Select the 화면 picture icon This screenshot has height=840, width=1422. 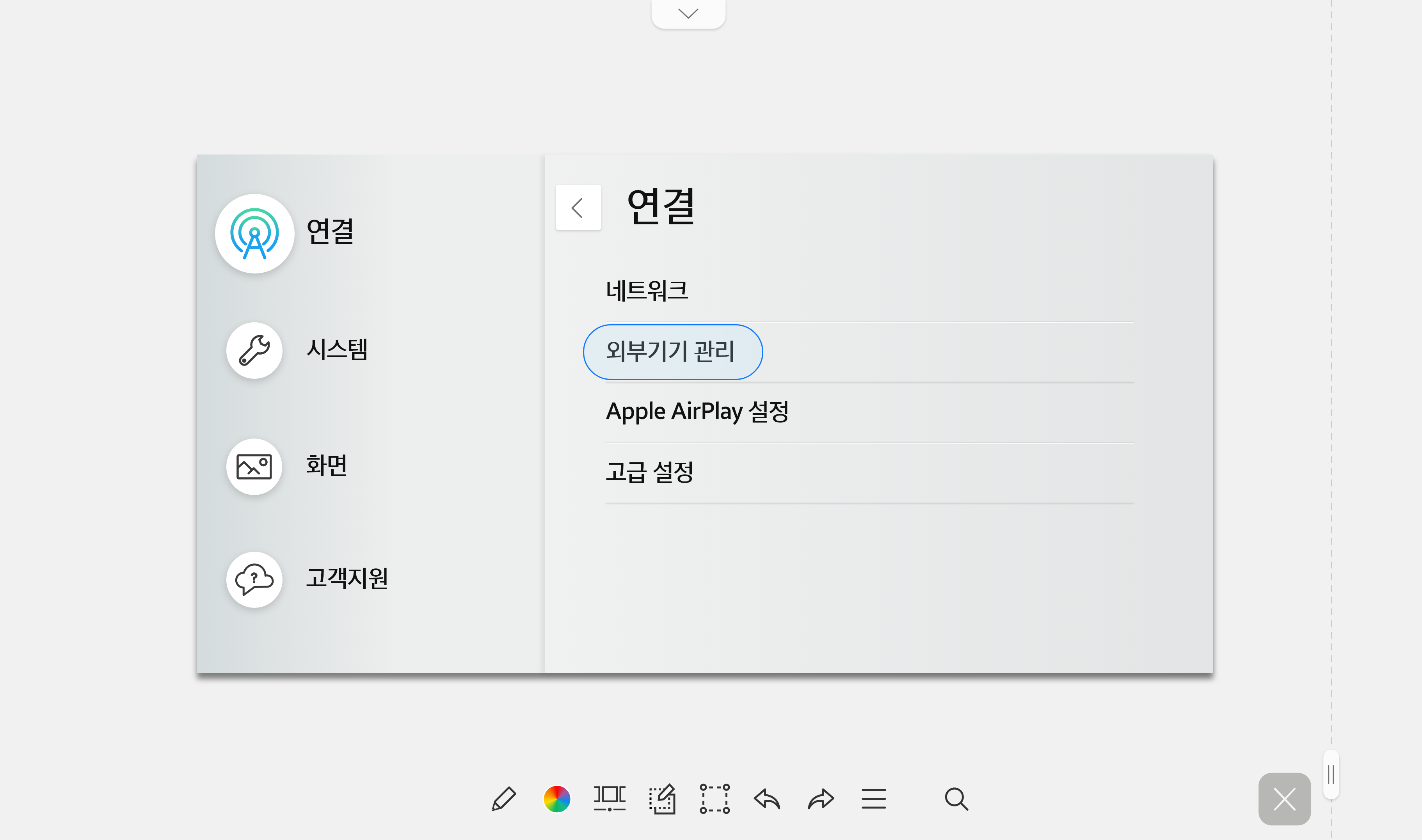(254, 466)
